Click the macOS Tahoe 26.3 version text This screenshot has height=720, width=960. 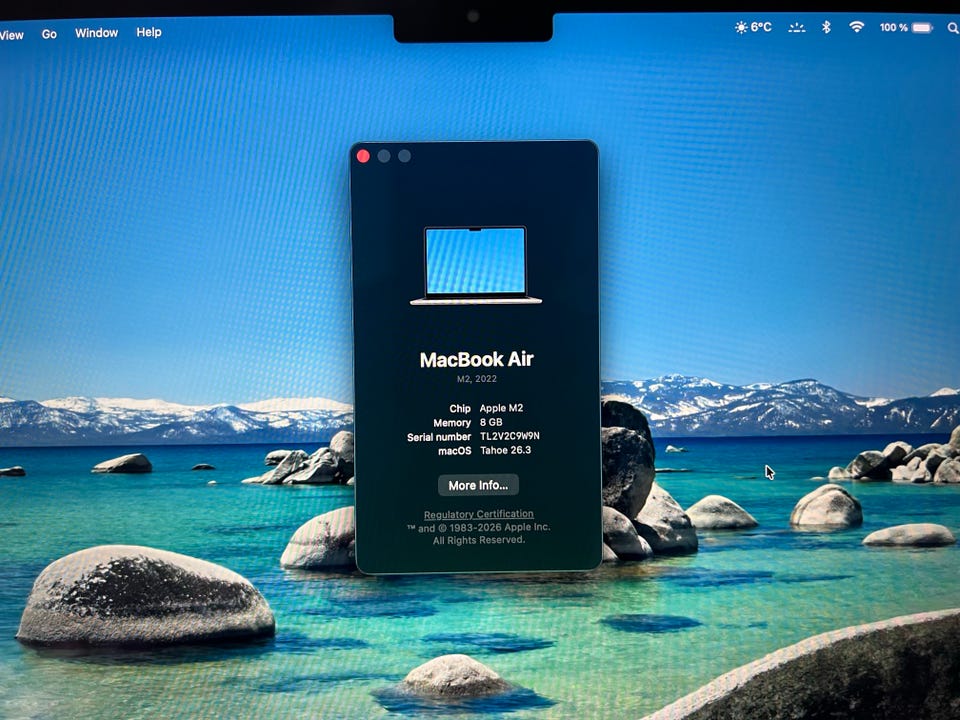[x=505, y=451]
